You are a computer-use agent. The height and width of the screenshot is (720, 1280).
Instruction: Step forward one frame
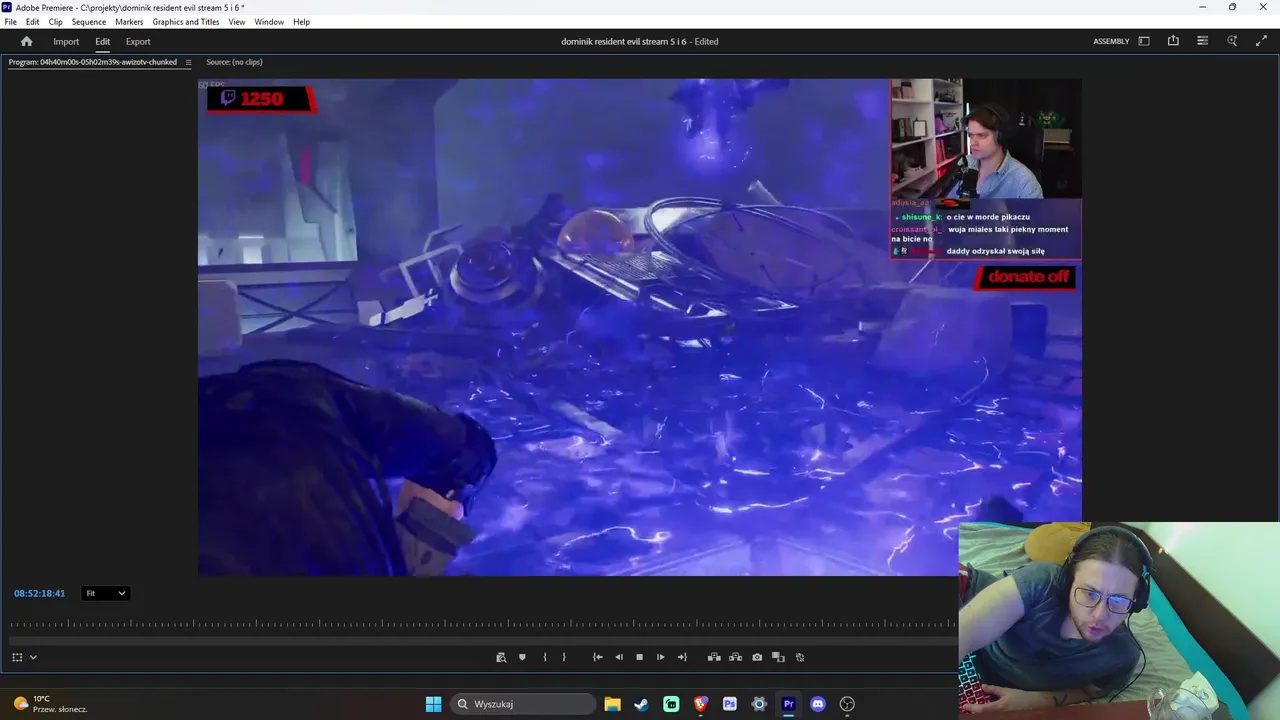point(661,657)
